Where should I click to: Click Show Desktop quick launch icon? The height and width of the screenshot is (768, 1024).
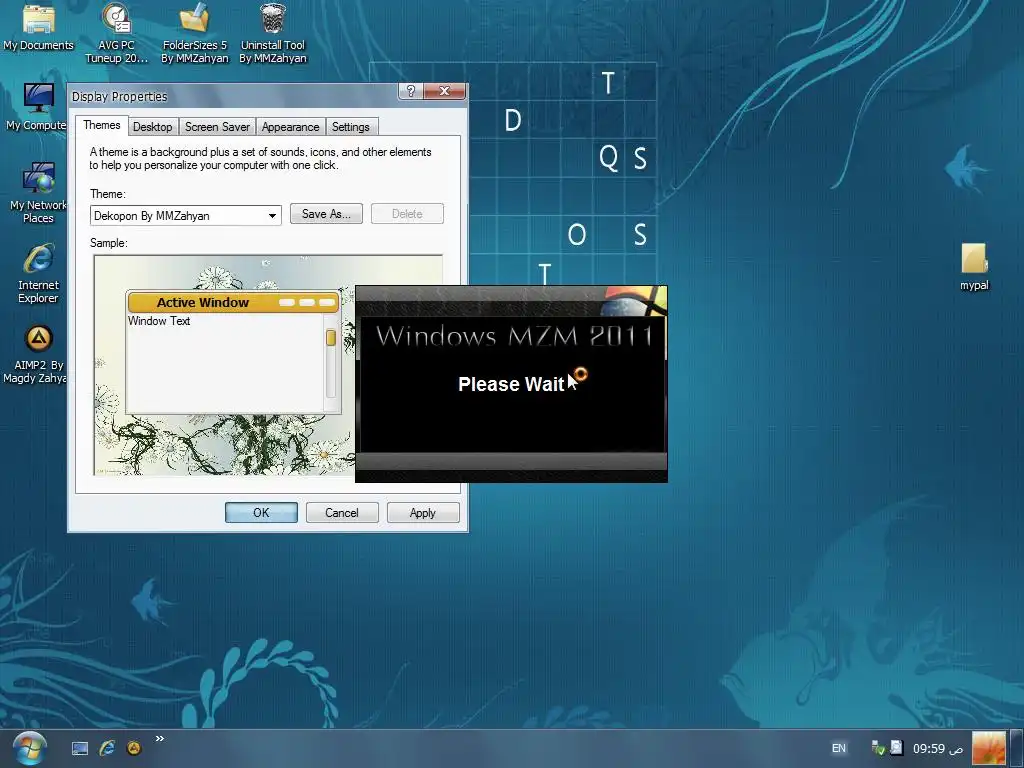80,748
